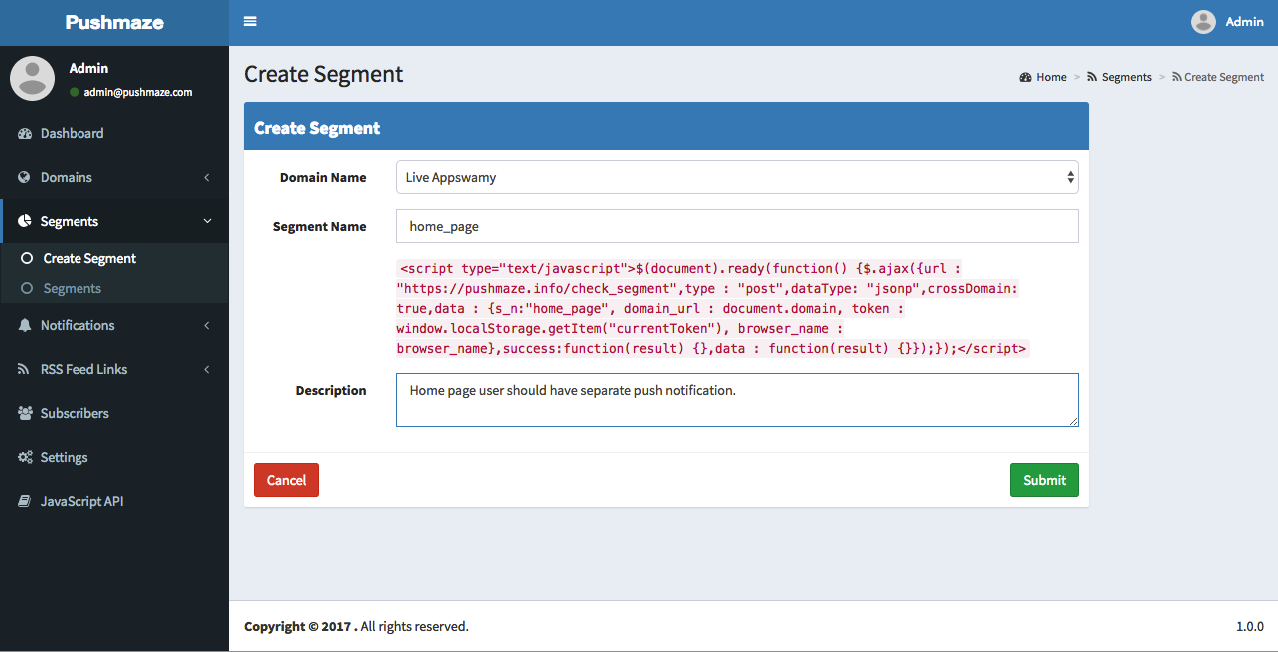The image size is (1278, 652).
Task: Click the circle icon beside Segments submenu
Action: coord(27,288)
